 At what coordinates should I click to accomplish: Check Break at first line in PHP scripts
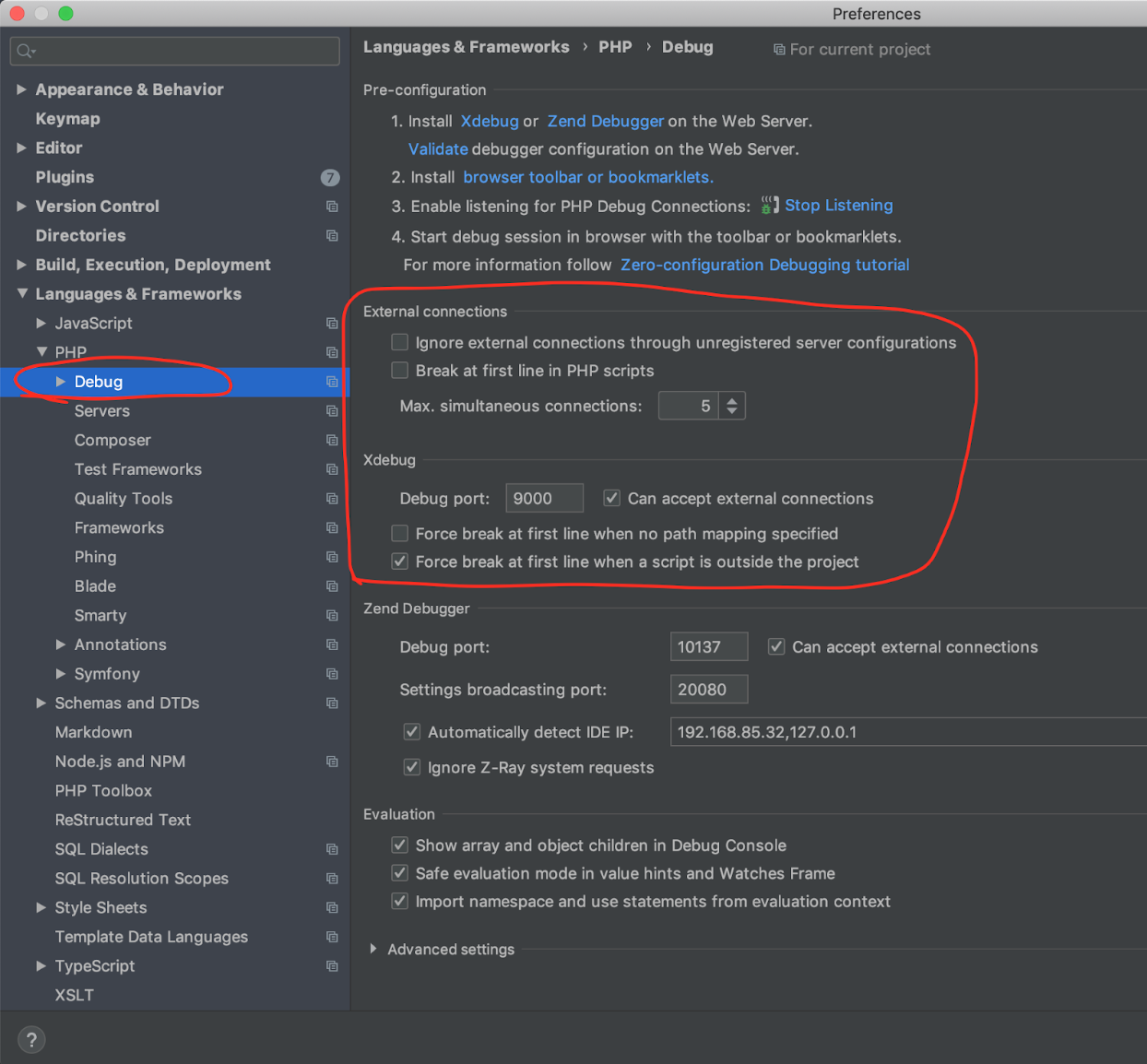click(400, 371)
